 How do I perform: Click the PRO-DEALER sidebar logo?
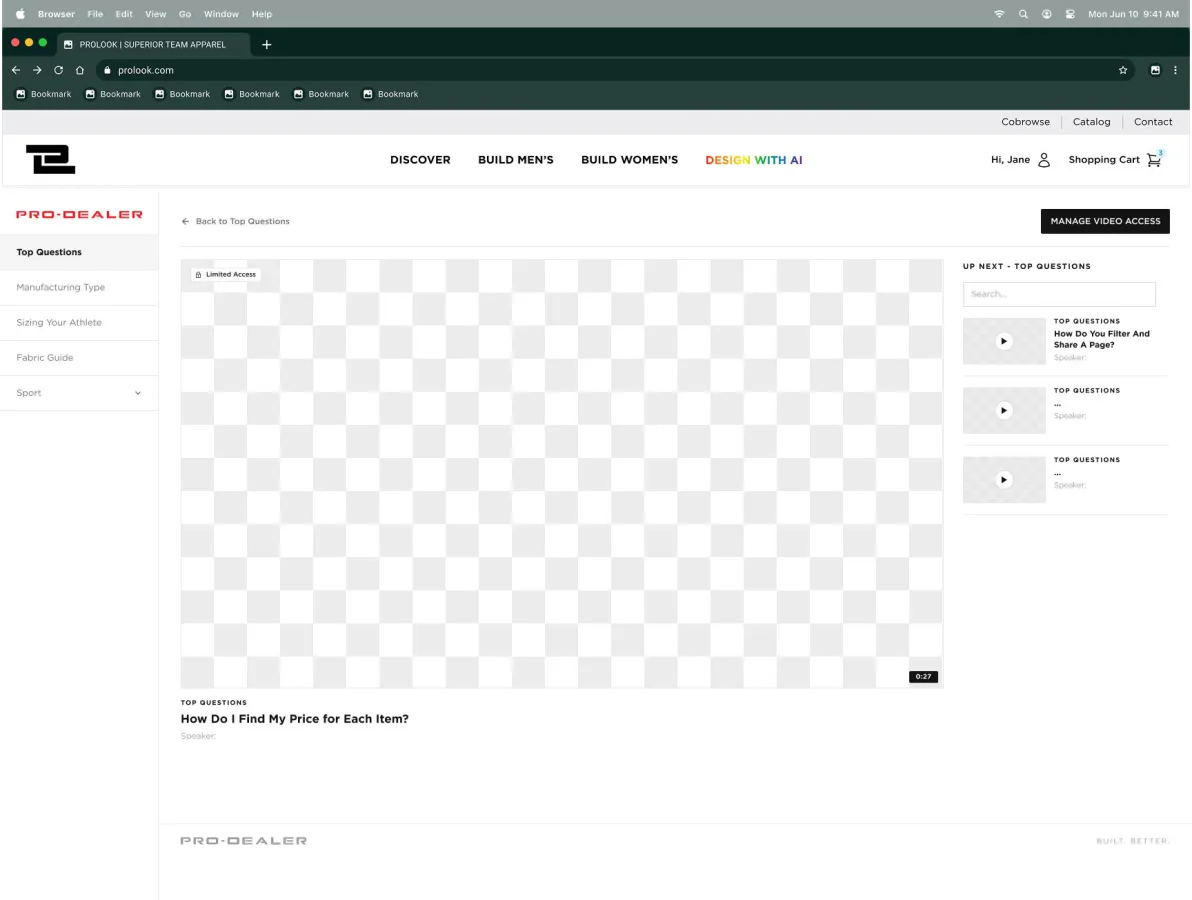click(79, 214)
